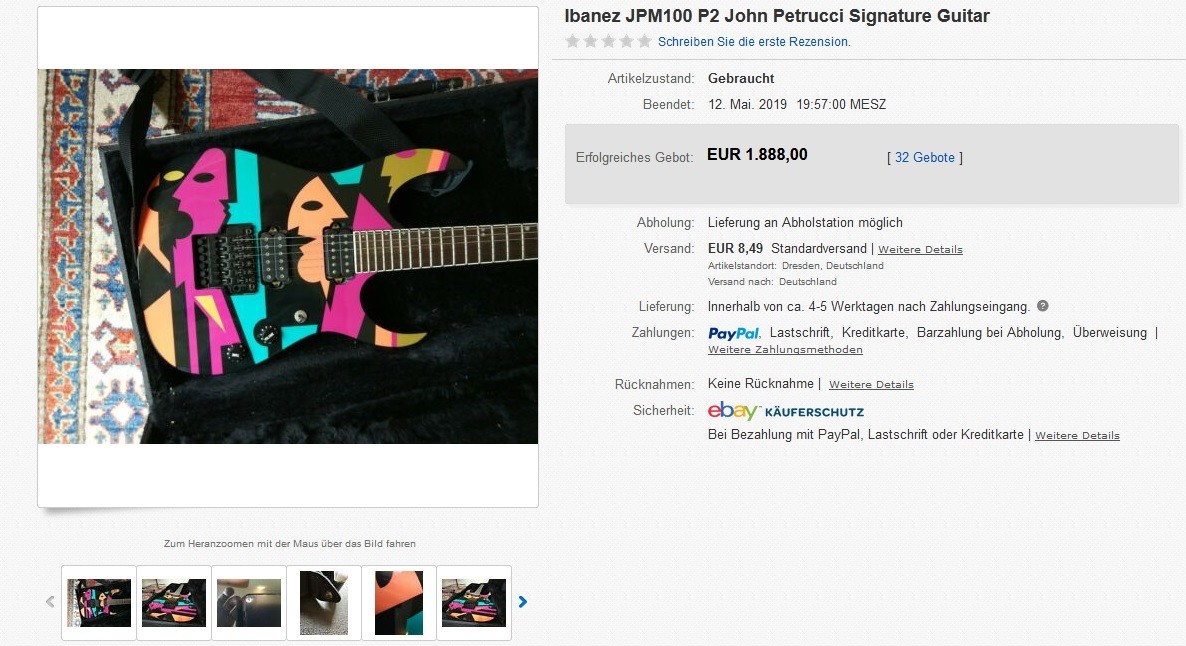1186x646 pixels.
Task: Click the first rating star
Action: (x=572, y=42)
